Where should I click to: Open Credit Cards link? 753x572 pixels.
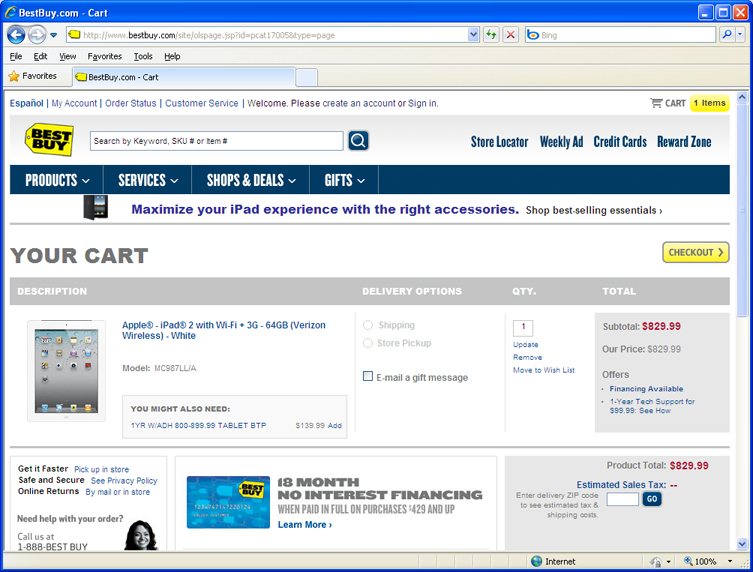[x=620, y=142]
